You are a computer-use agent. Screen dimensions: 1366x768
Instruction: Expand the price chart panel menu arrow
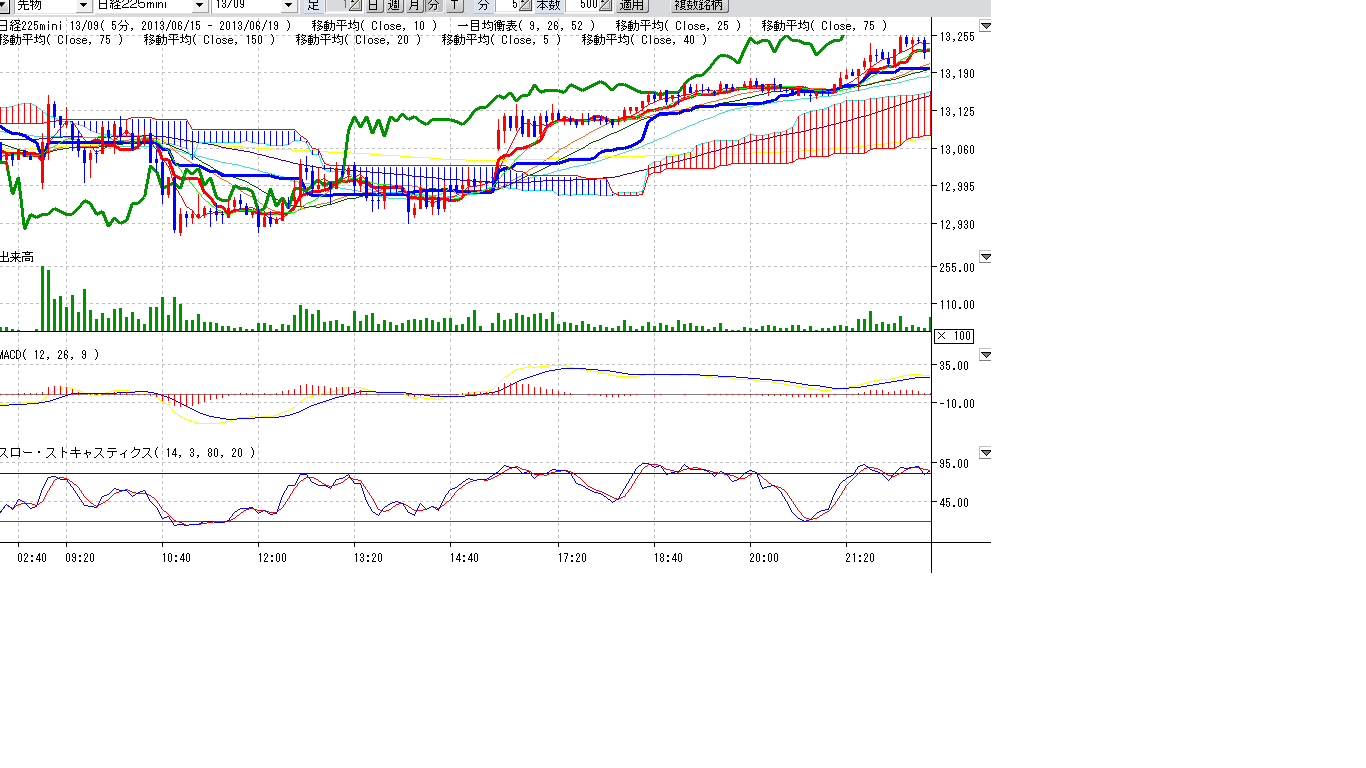click(x=985, y=25)
